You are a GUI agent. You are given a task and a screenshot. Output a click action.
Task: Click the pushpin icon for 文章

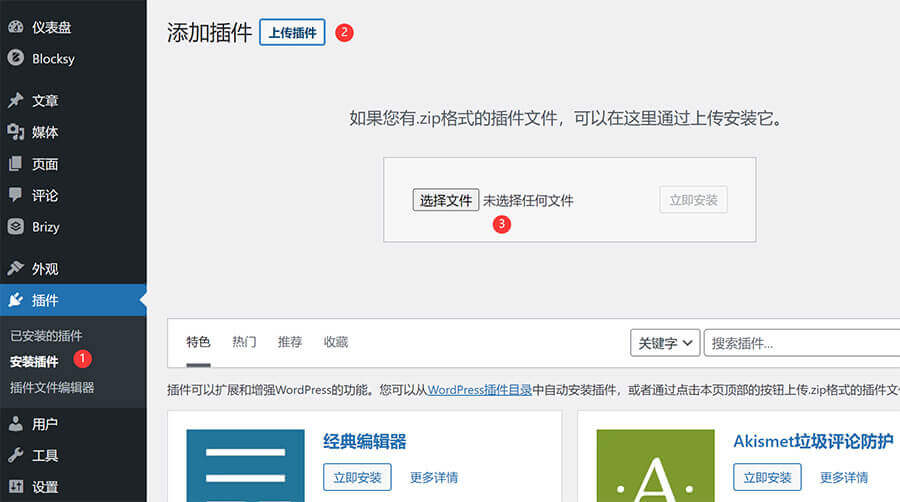16,101
